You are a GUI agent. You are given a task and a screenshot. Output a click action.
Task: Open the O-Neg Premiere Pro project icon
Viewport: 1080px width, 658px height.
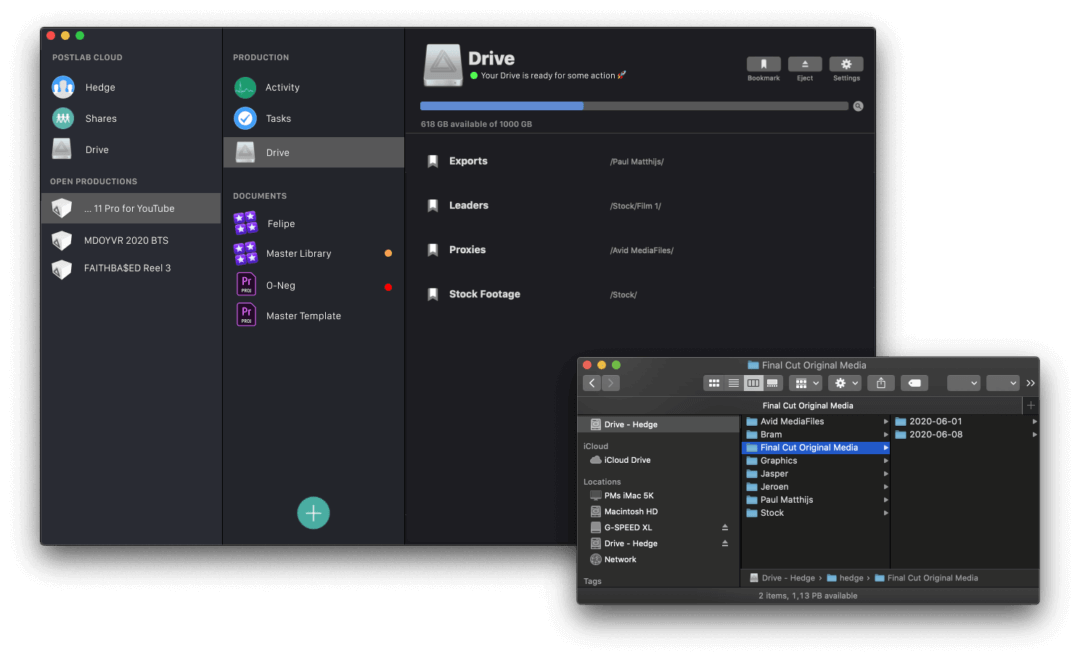point(245,284)
